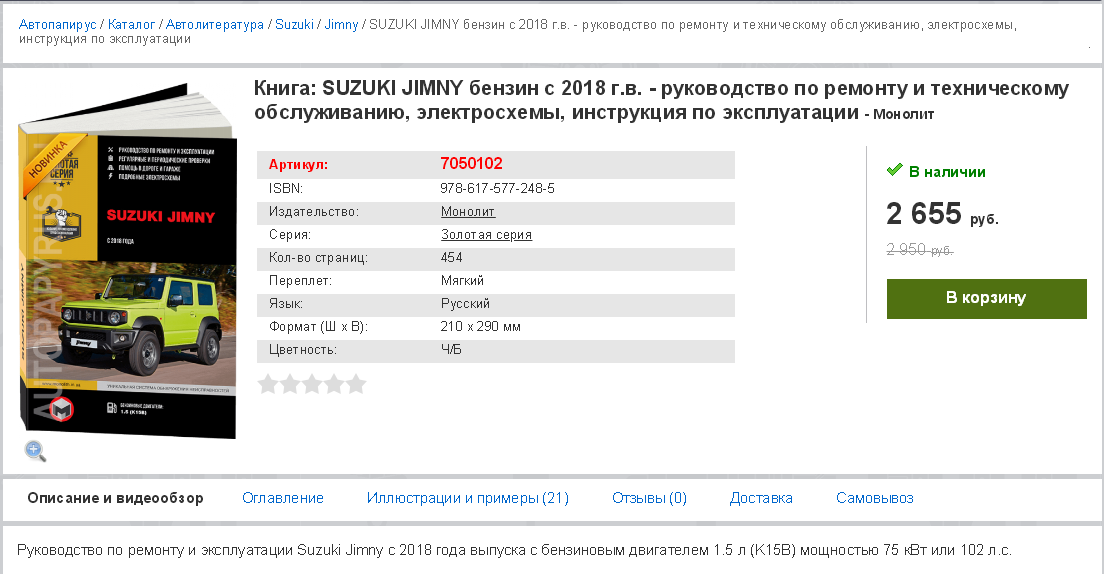Click the magnifier zoom icon under book cover
Viewport: 1104px width, 574px height.
[x=35, y=451]
